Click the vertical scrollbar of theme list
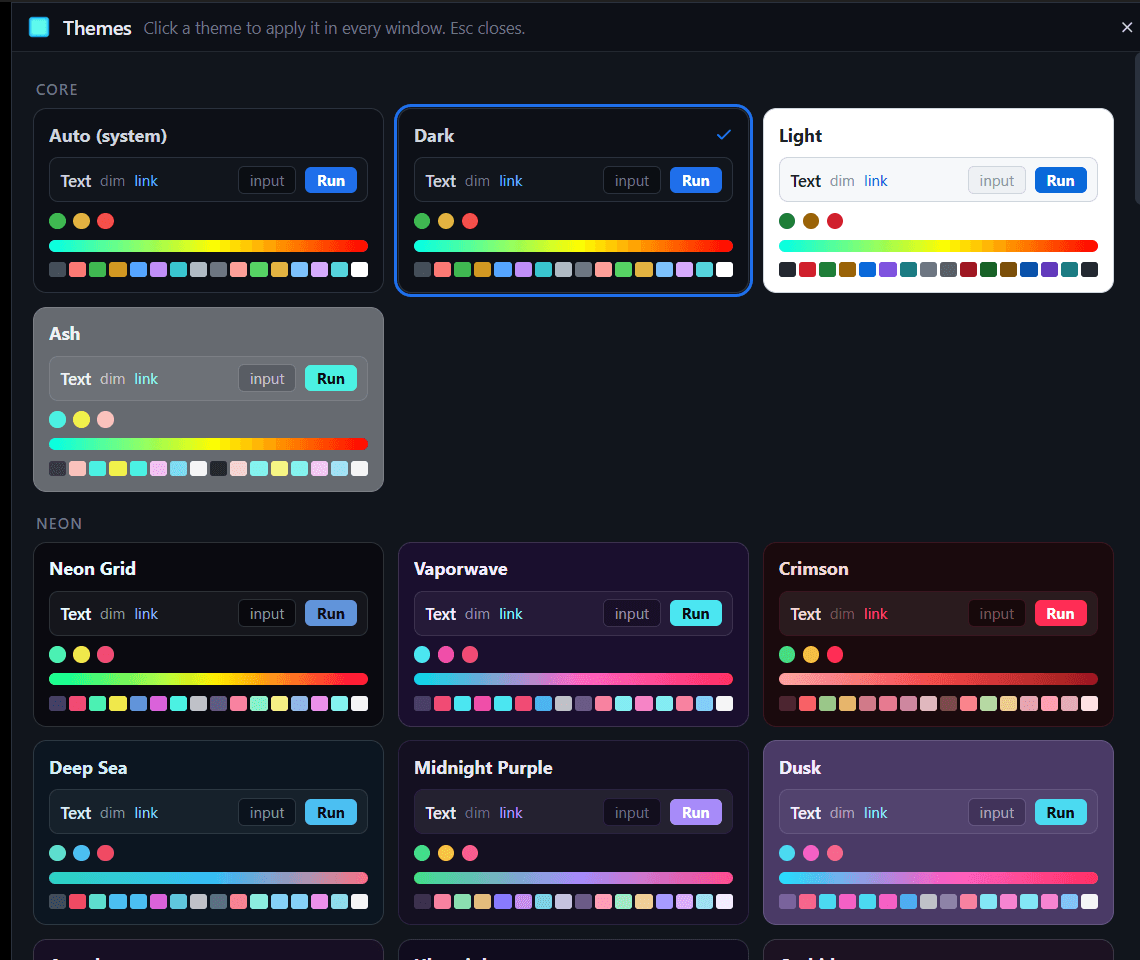 coord(1137,128)
